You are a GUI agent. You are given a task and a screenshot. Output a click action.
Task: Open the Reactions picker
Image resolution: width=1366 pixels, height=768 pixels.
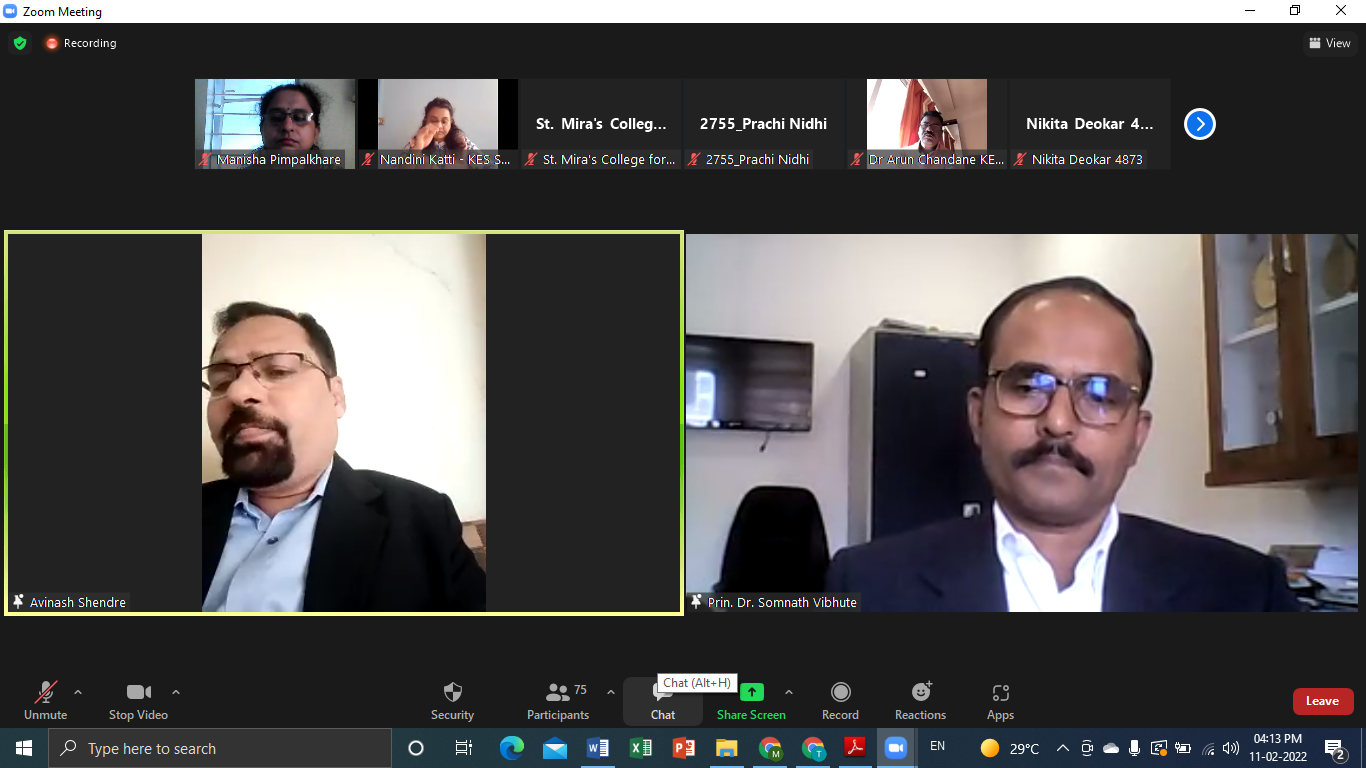pos(919,700)
